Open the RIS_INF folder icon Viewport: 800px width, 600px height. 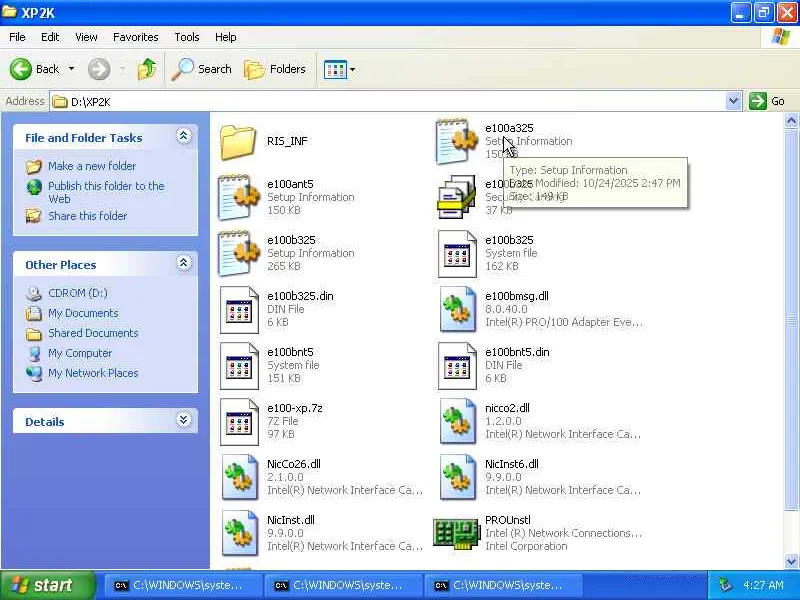tap(238, 142)
